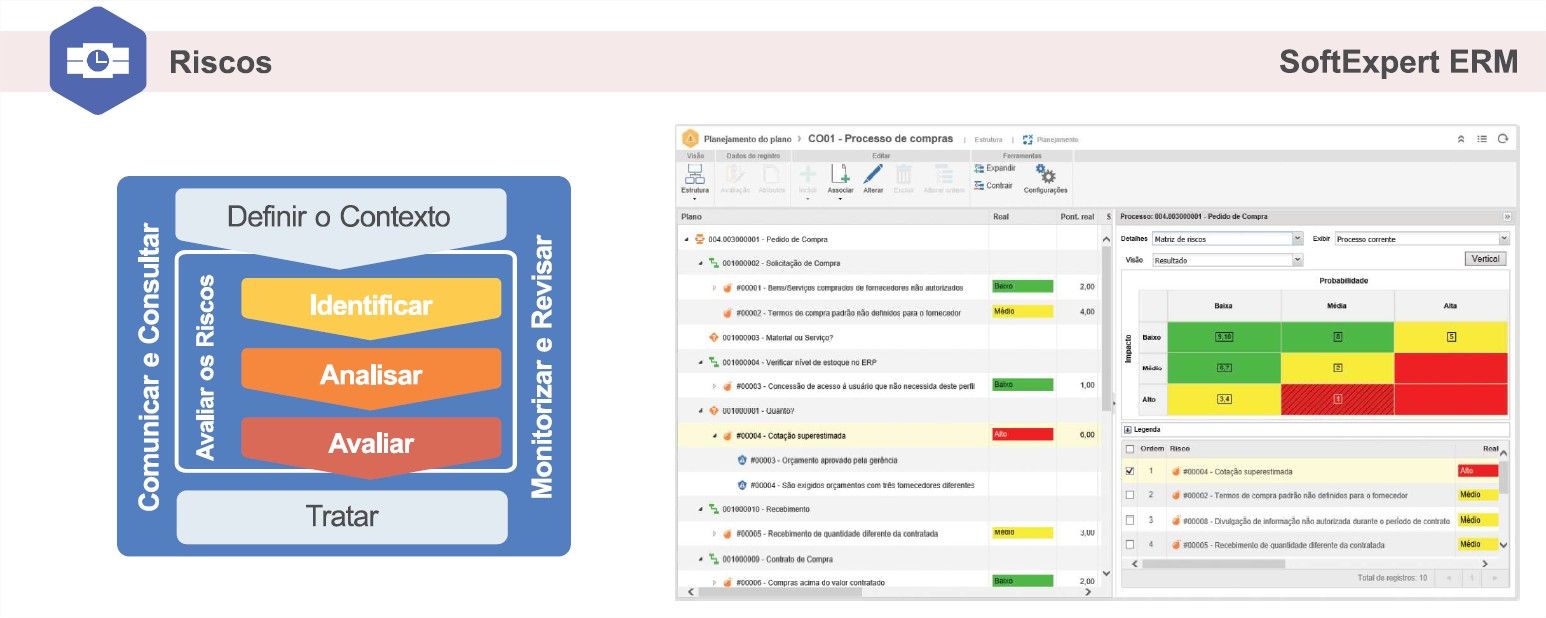This screenshot has width=1546, height=618.
Task: Collapse the #00004 Cotação superestimada tree node
Action: pyautogui.click(x=714, y=435)
